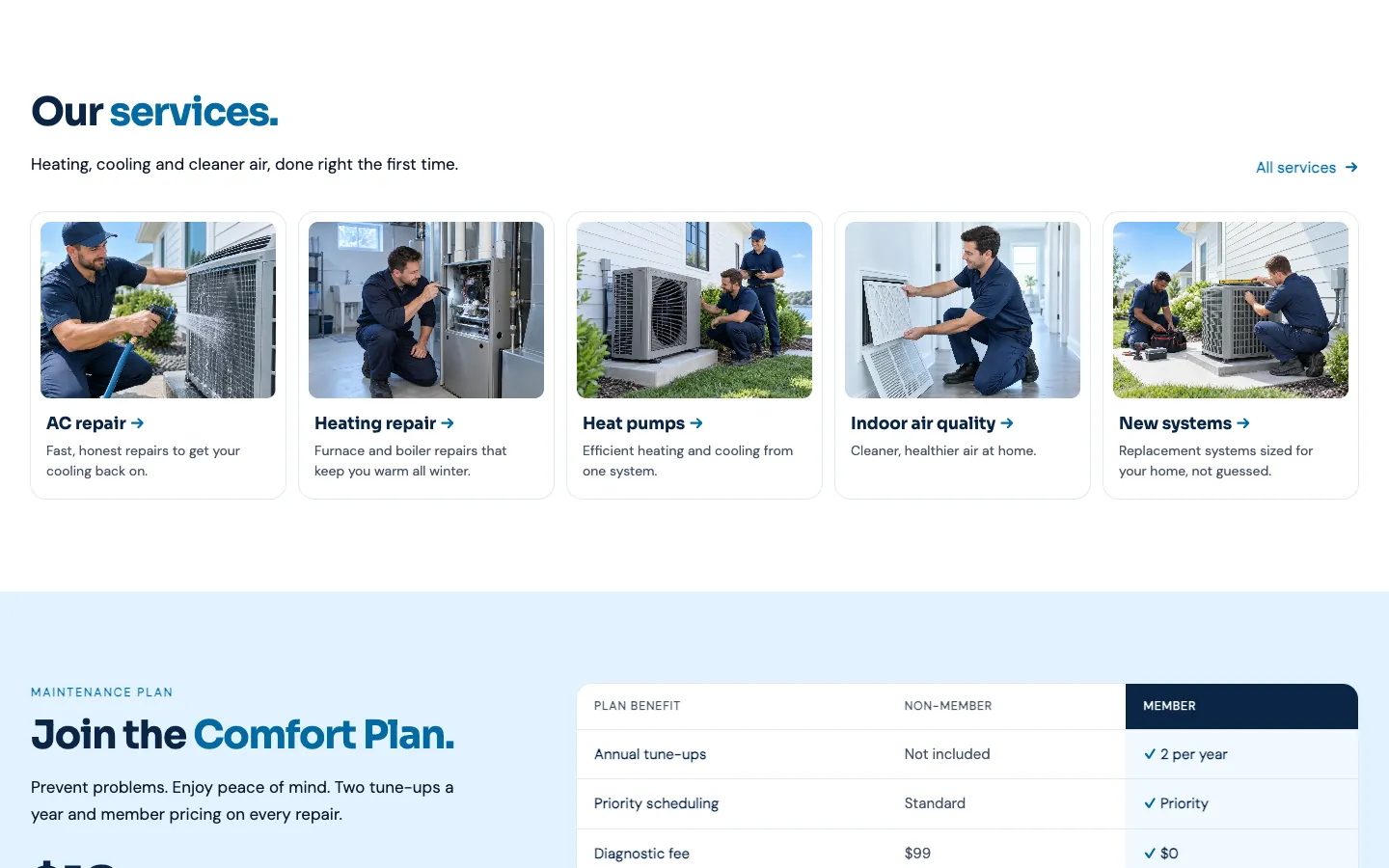The height and width of the screenshot is (868, 1389).
Task: Click the checkmark icon beside 2 per year
Action: point(1150,754)
